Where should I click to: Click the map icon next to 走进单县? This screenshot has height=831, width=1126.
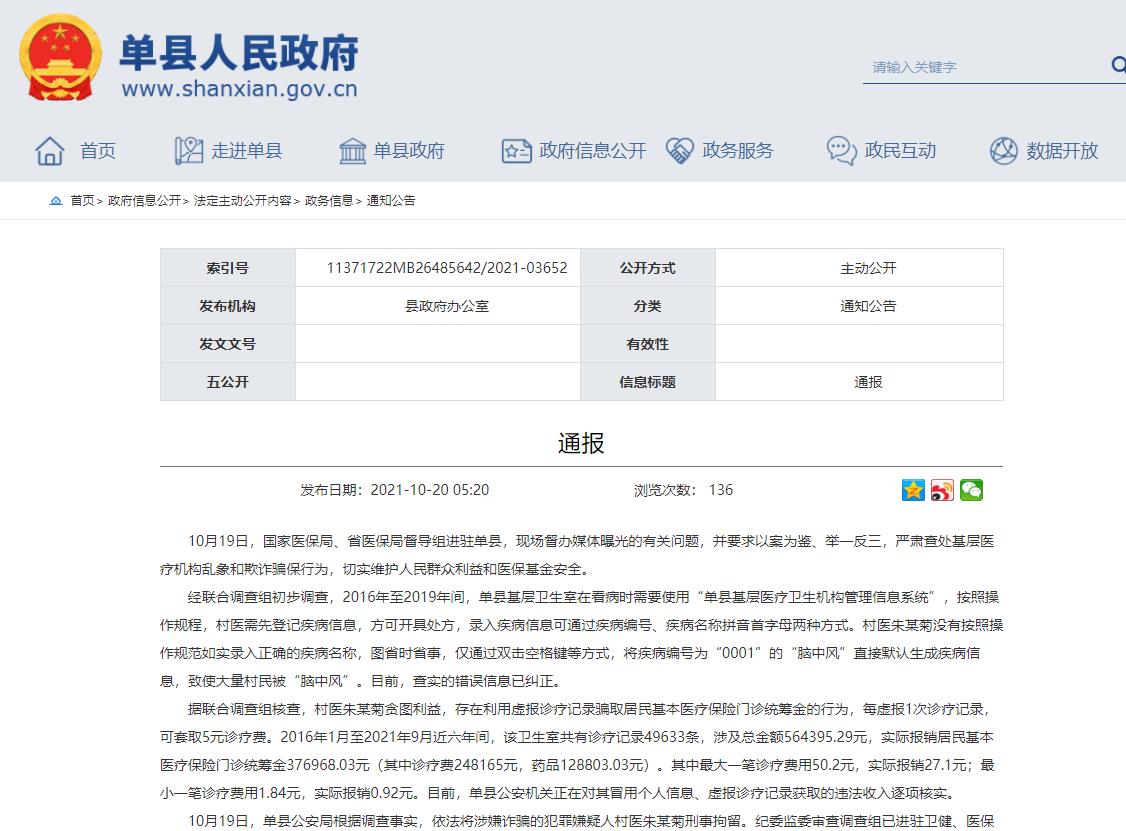click(188, 151)
